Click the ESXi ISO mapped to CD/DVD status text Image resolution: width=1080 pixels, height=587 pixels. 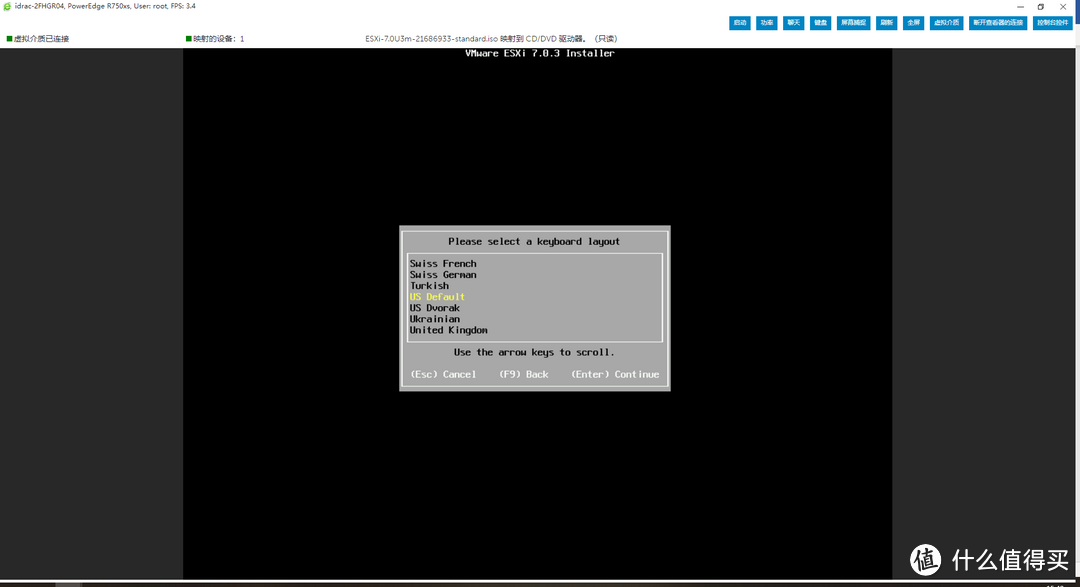point(491,39)
